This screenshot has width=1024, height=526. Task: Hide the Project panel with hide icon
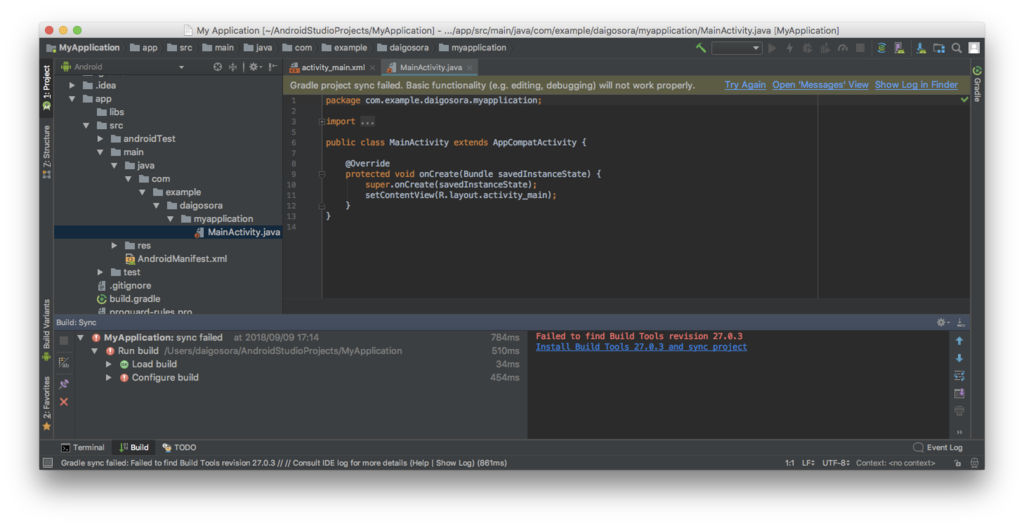click(273, 67)
